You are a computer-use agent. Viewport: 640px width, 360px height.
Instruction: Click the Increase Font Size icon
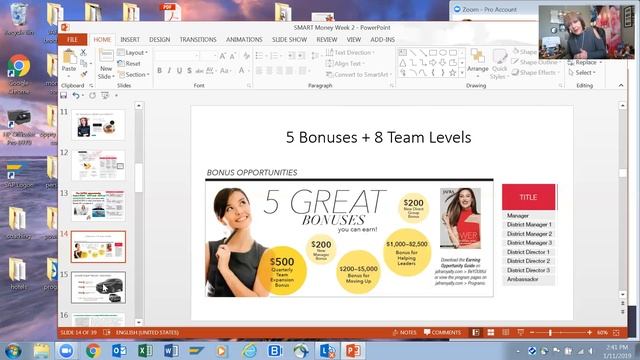[223, 56]
